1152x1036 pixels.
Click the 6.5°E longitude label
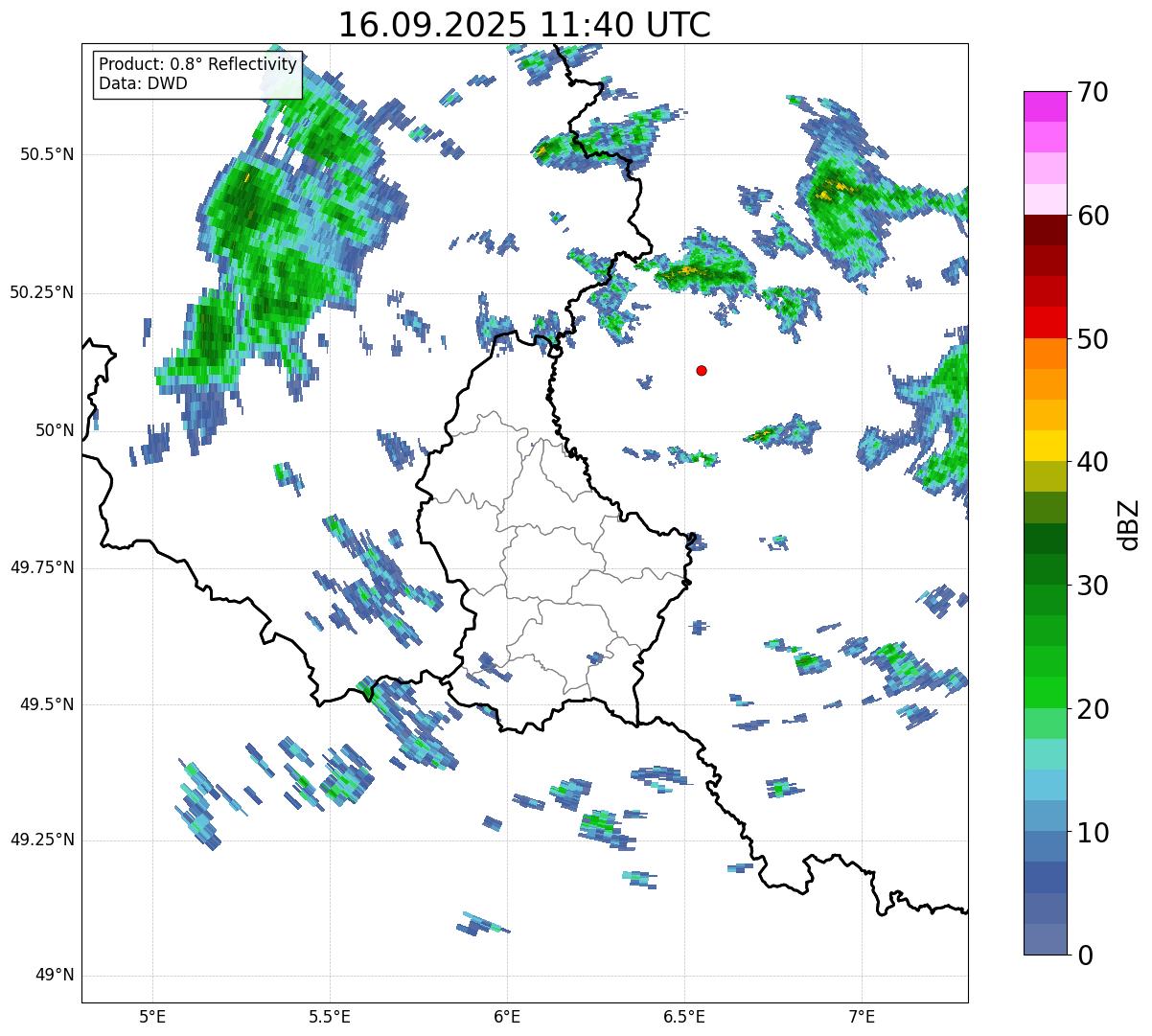pyautogui.click(x=684, y=1016)
